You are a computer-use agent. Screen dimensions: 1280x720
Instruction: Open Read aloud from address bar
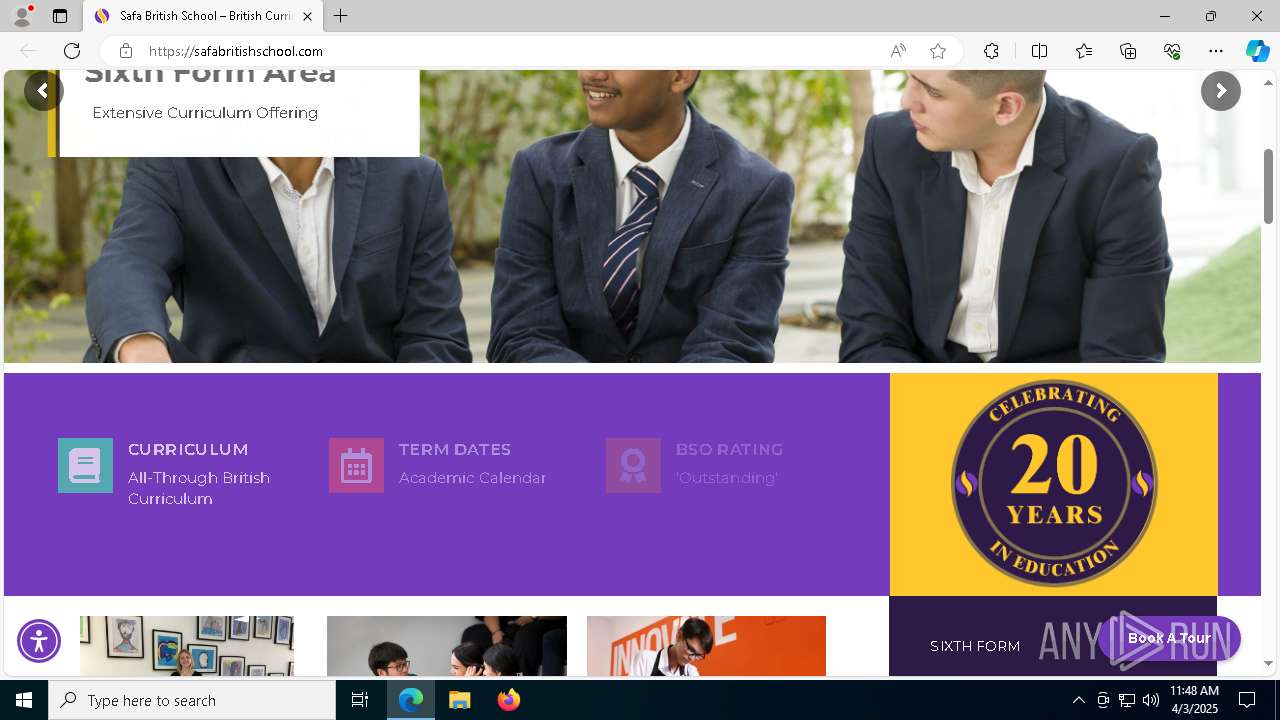point(898,51)
